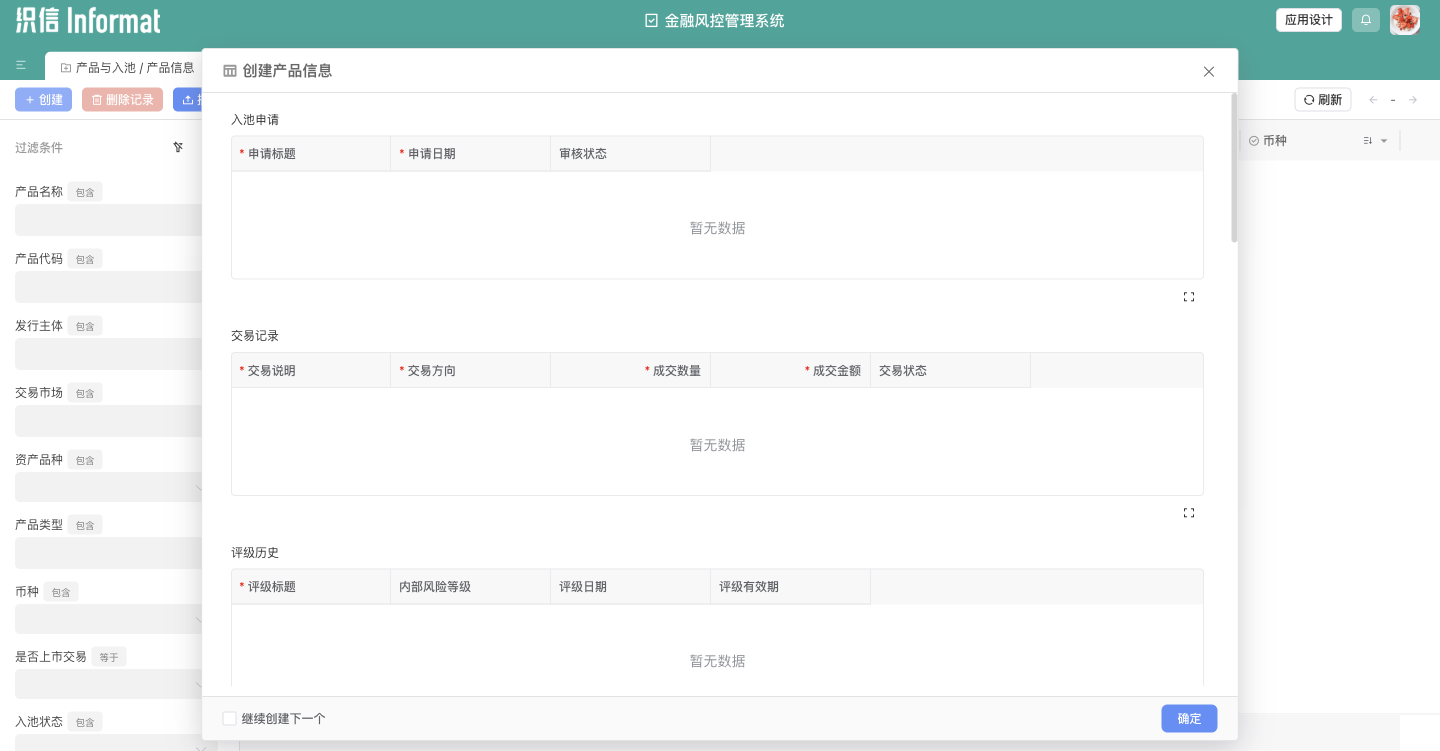Viewport: 1440px width, 751px height.
Task: Click the 确定 button
Action: [1189, 718]
